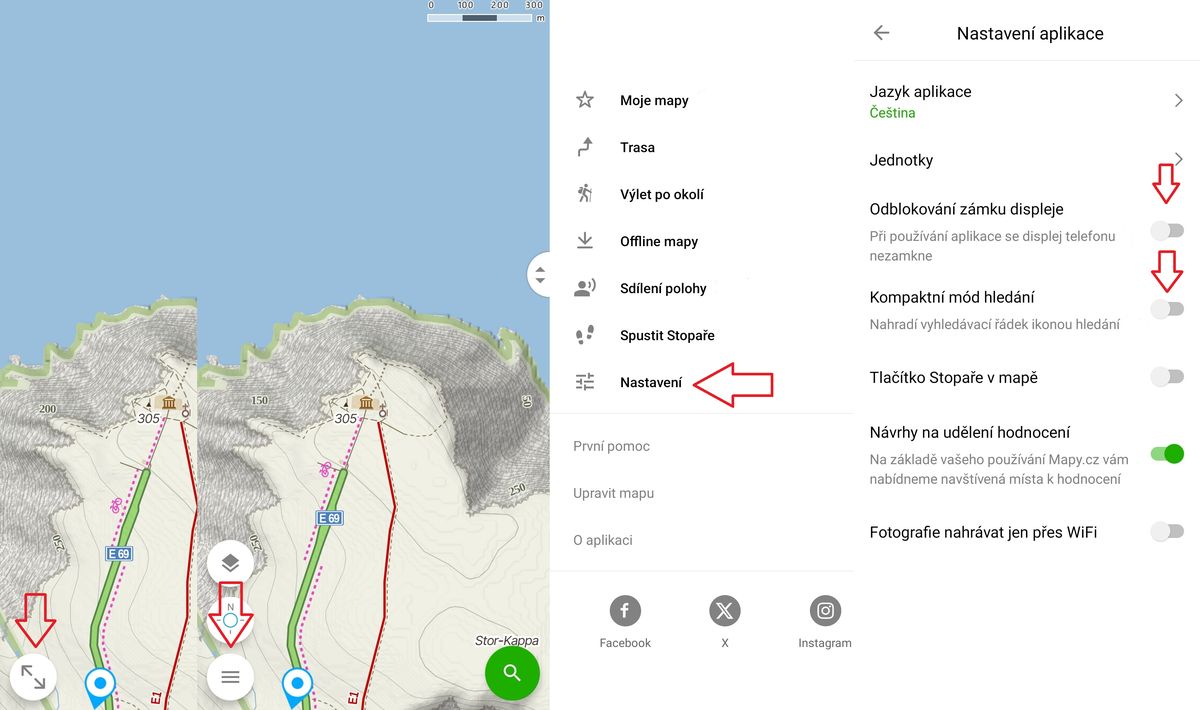
Task: Open the O aplikaci link
Action: (x=603, y=540)
